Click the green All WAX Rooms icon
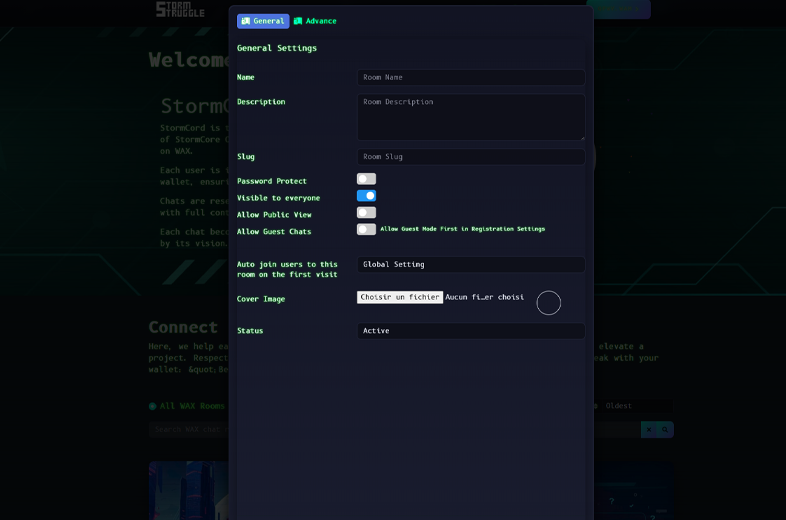786x520 pixels. (153, 406)
